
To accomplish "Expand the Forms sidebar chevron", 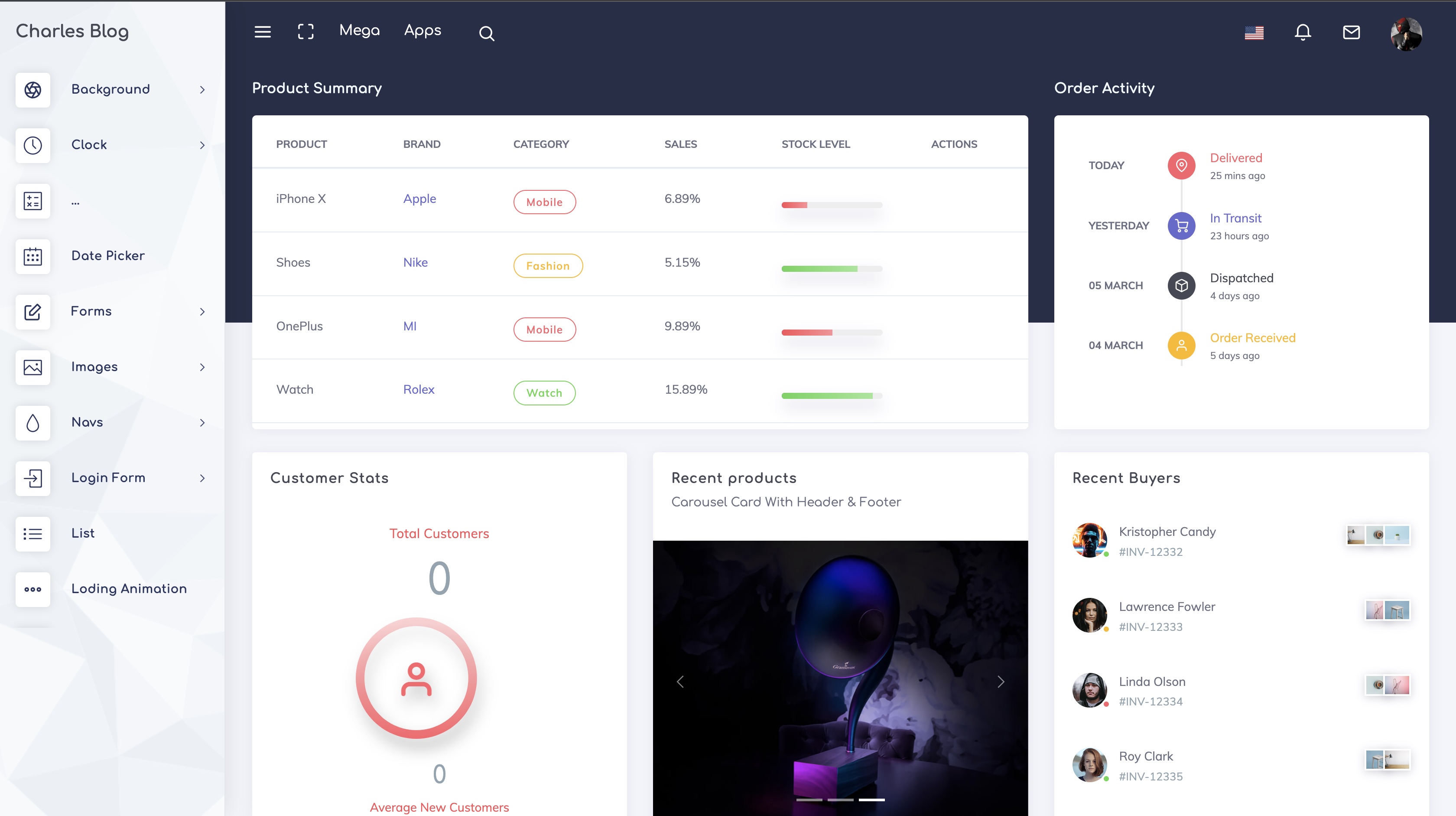I will (202, 312).
